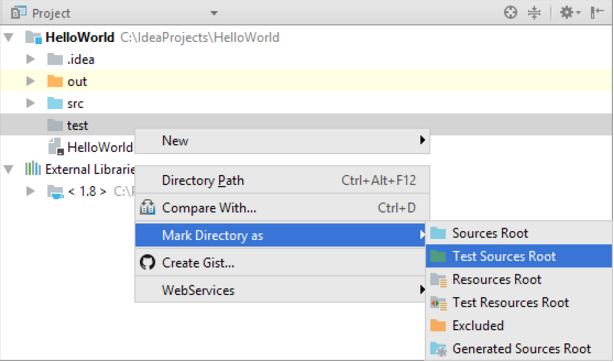Viewport: 614px width, 362px height.
Task: Click the C:\IdeaProjects\HelloWorld path text
Action: pyautogui.click(x=200, y=38)
